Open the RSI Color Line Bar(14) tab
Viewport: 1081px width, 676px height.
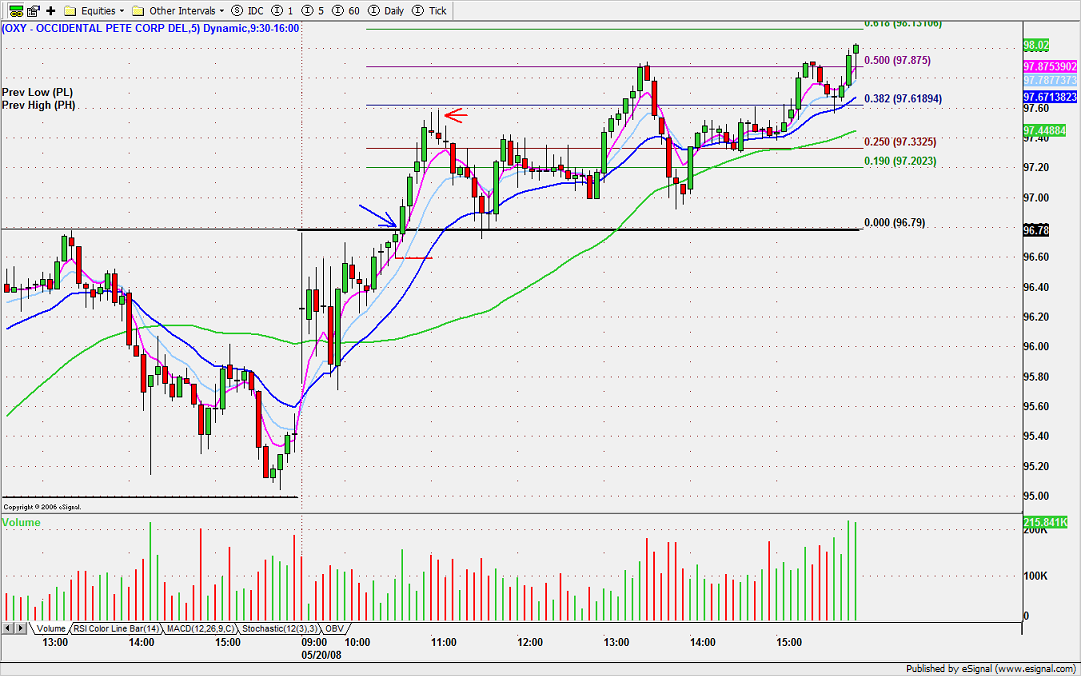click(116, 628)
